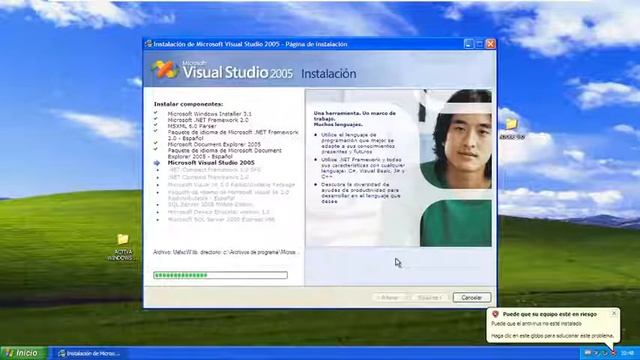The image size is (640, 360).
Task: Click the promotional photo of the man
Action: coord(456,139)
